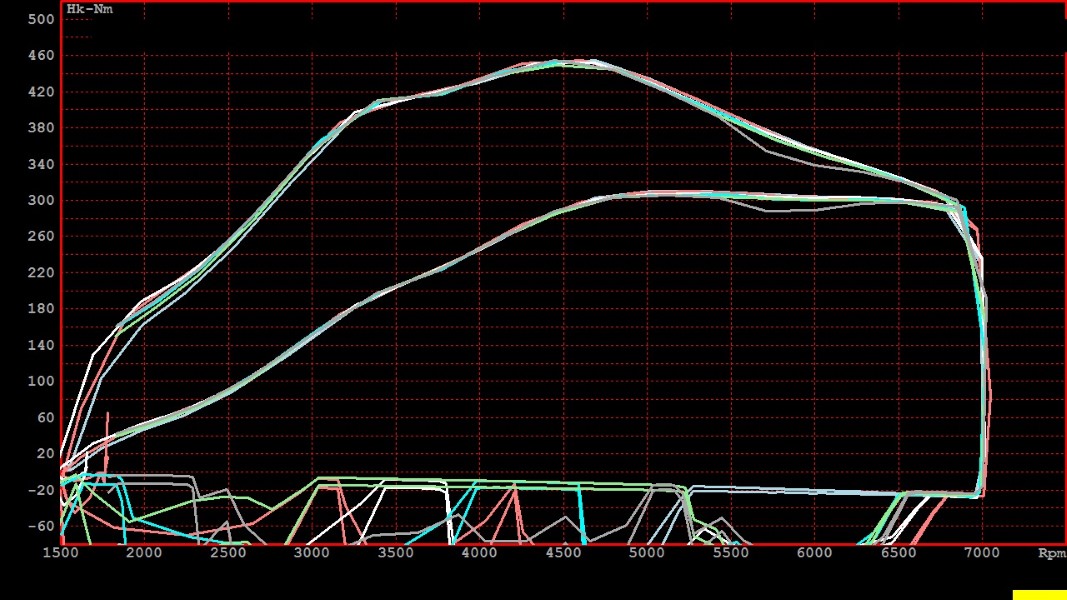Click the 6000 Rpm axis tick label

click(x=815, y=552)
